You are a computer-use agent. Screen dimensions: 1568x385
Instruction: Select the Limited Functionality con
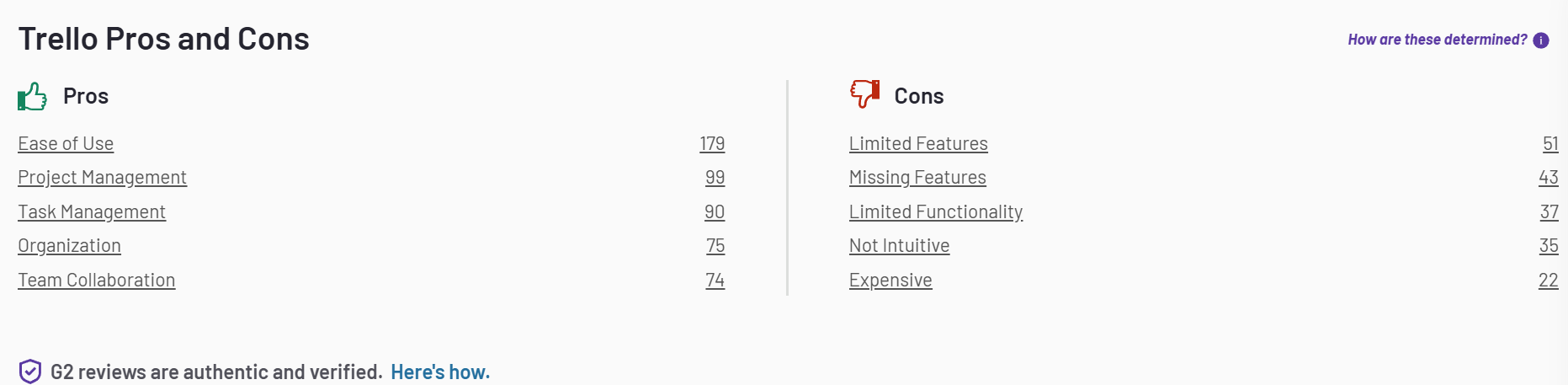(x=936, y=212)
